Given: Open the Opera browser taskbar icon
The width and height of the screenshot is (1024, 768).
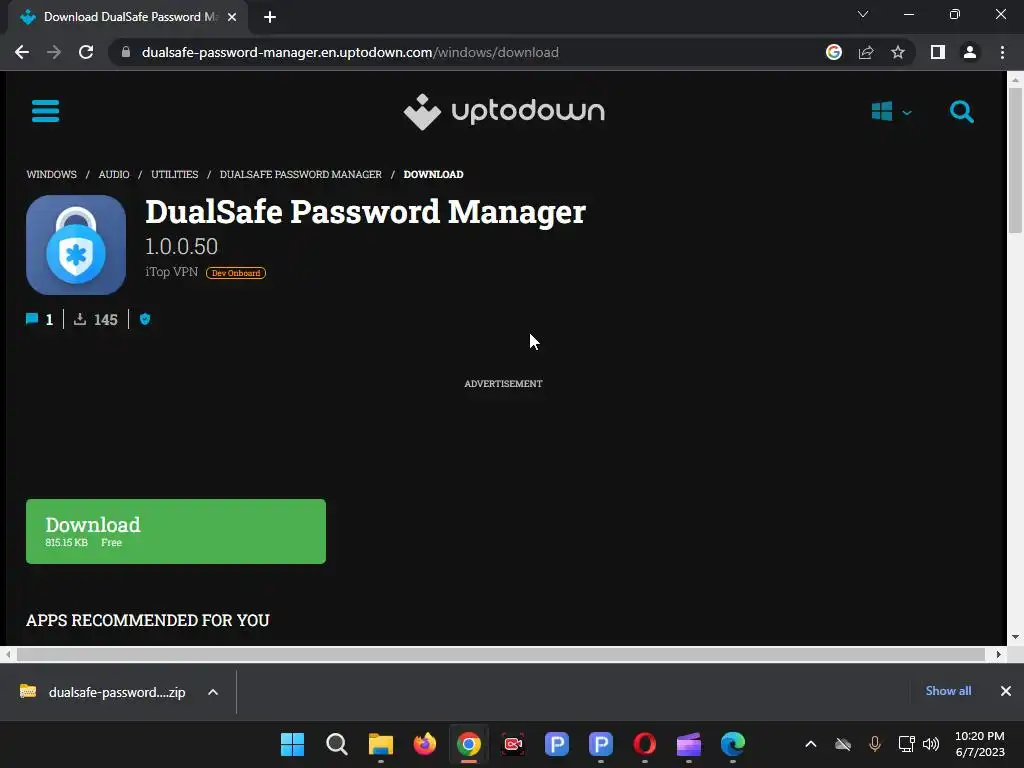Looking at the screenshot, I should point(645,744).
